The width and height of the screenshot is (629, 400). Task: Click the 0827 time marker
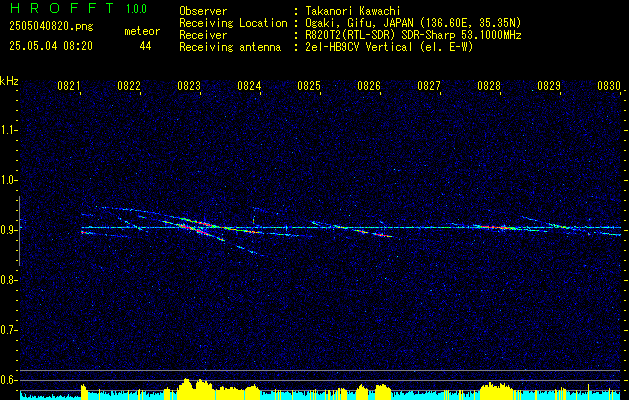tap(429, 85)
